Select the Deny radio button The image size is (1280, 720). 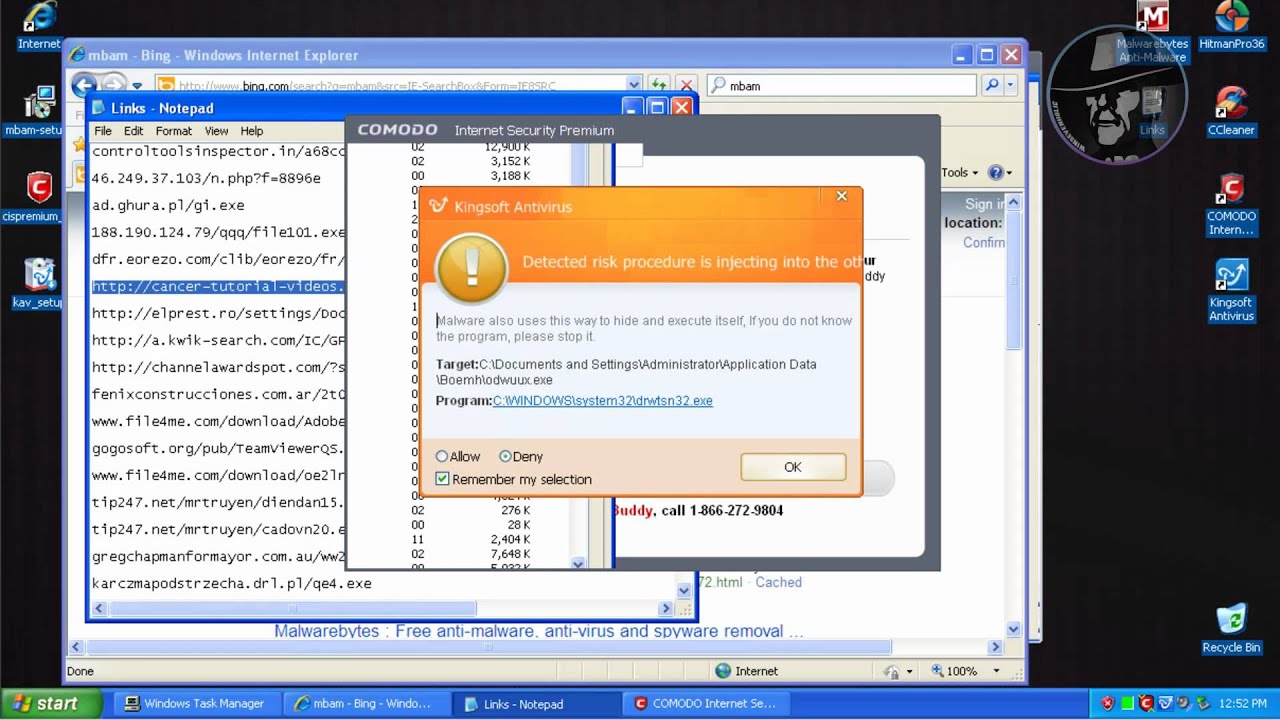tap(505, 457)
